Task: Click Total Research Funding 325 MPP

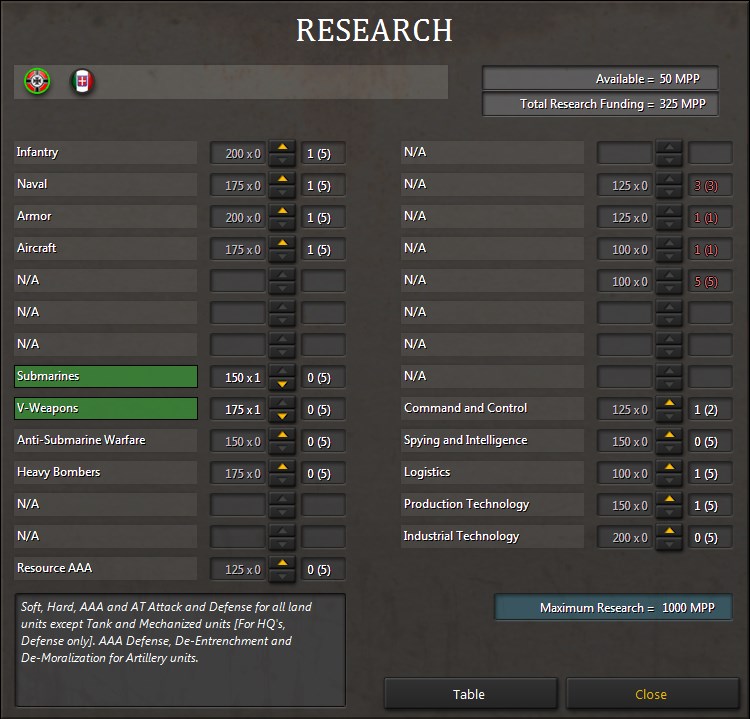Action: coord(600,104)
